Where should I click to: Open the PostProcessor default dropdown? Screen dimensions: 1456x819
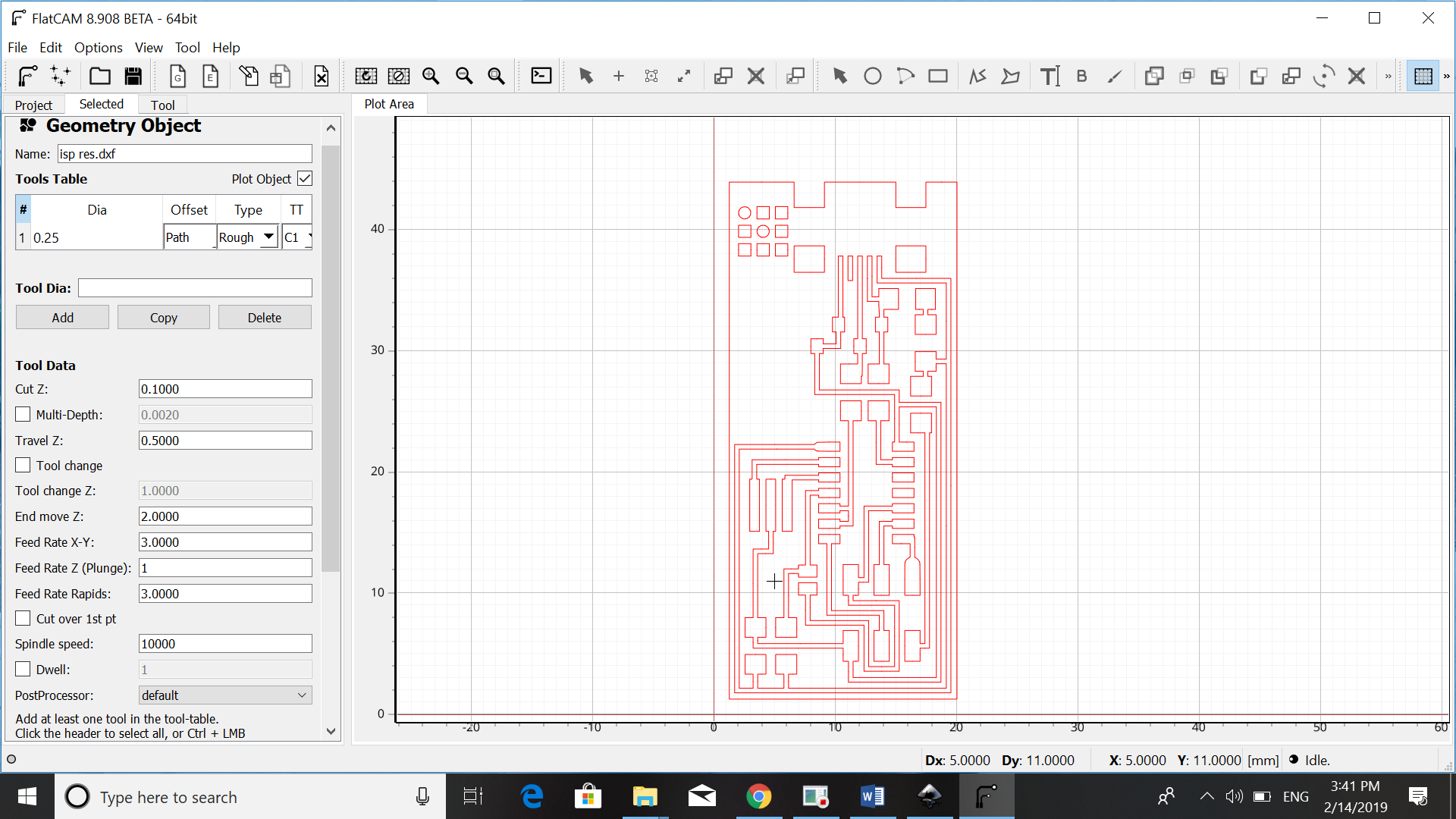[225, 695]
